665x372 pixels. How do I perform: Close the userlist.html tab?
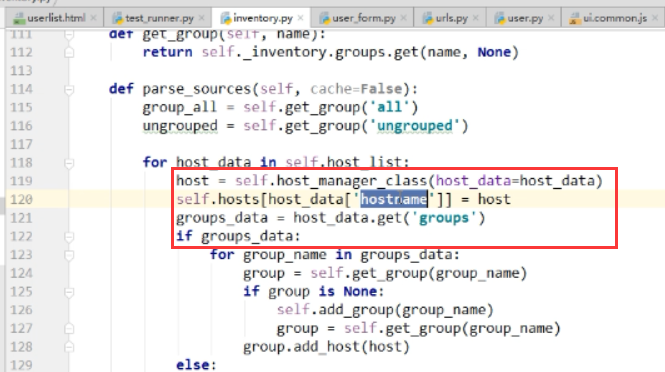[x=93, y=18]
